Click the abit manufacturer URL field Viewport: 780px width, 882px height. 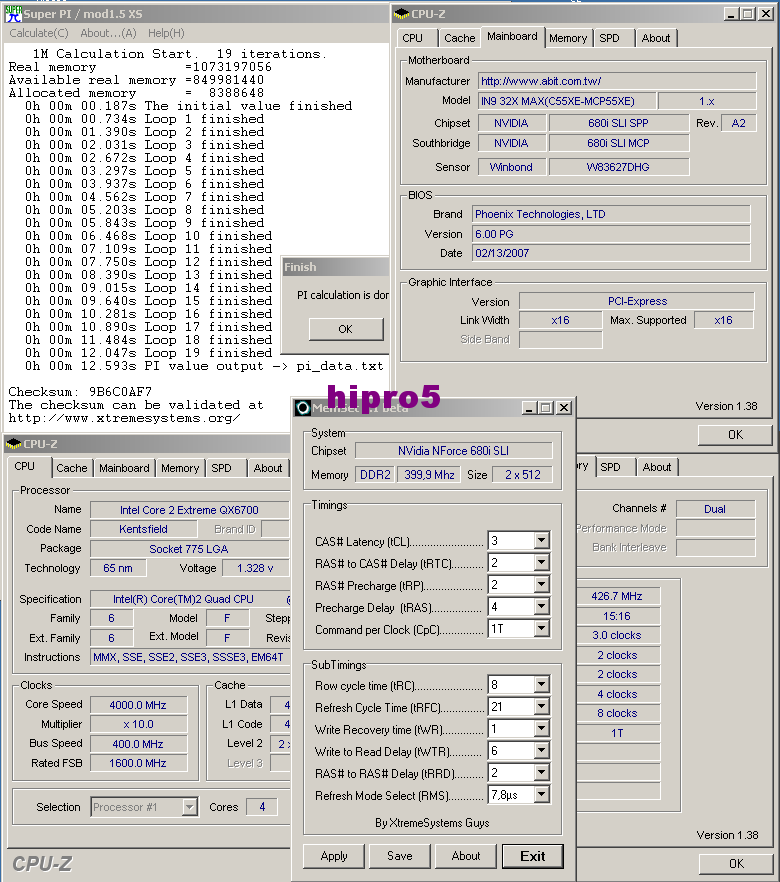point(617,81)
